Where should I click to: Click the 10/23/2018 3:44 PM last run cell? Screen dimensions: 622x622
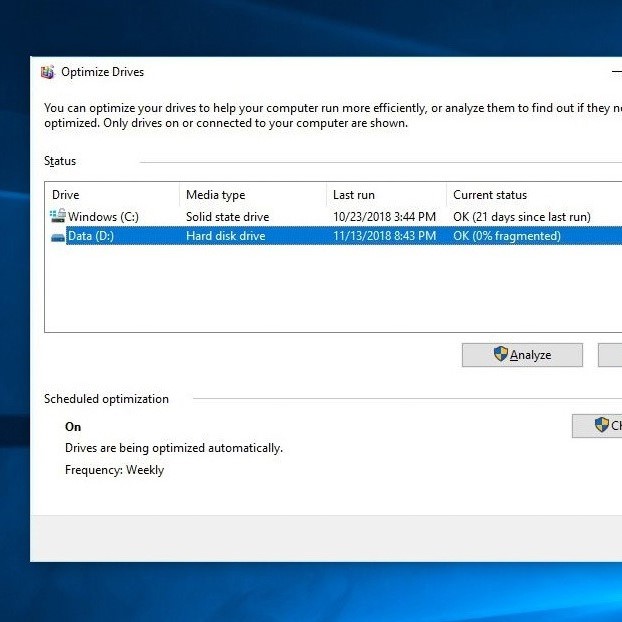click(384, 217)
